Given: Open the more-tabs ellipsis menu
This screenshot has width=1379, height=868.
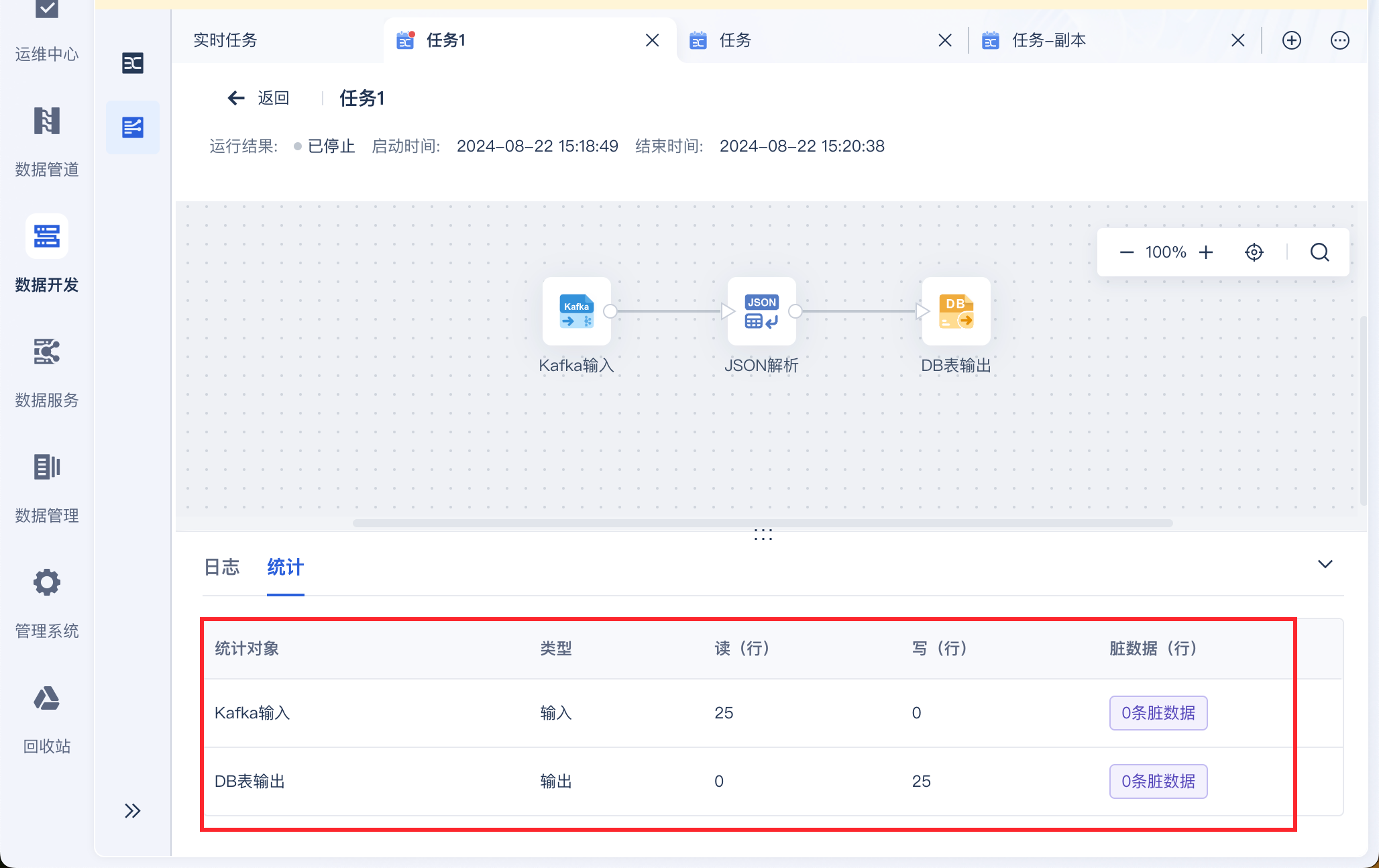Looking at the screenshot, I should pos(1339,40).
